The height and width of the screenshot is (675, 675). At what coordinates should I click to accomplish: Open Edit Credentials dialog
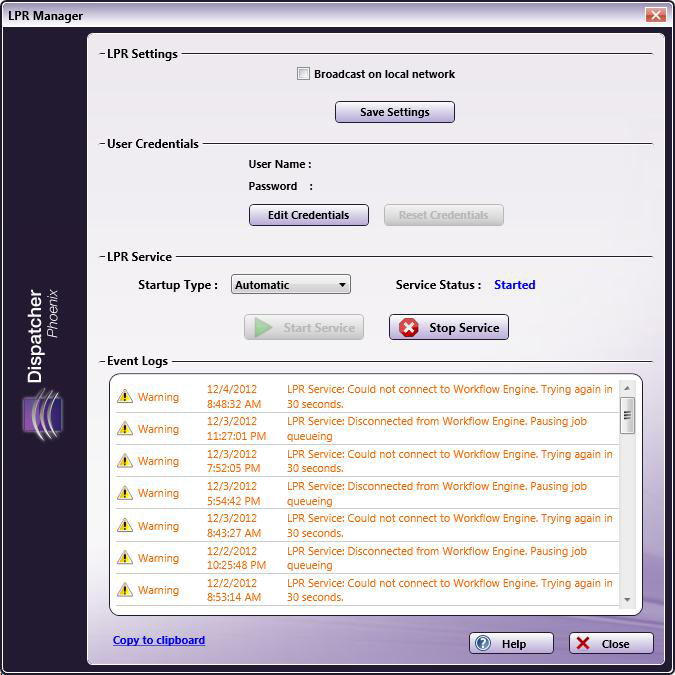point(309,215)
